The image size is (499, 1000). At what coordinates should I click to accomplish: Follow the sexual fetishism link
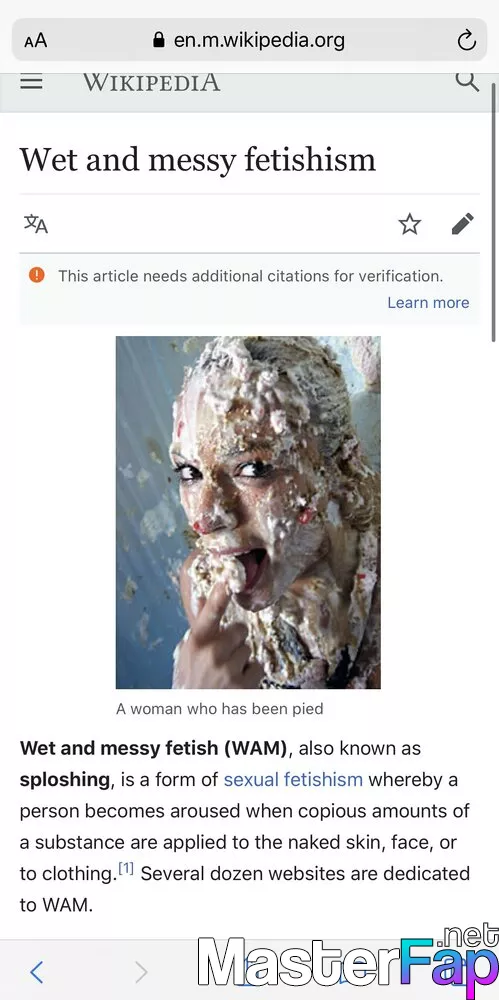(293, 779)
